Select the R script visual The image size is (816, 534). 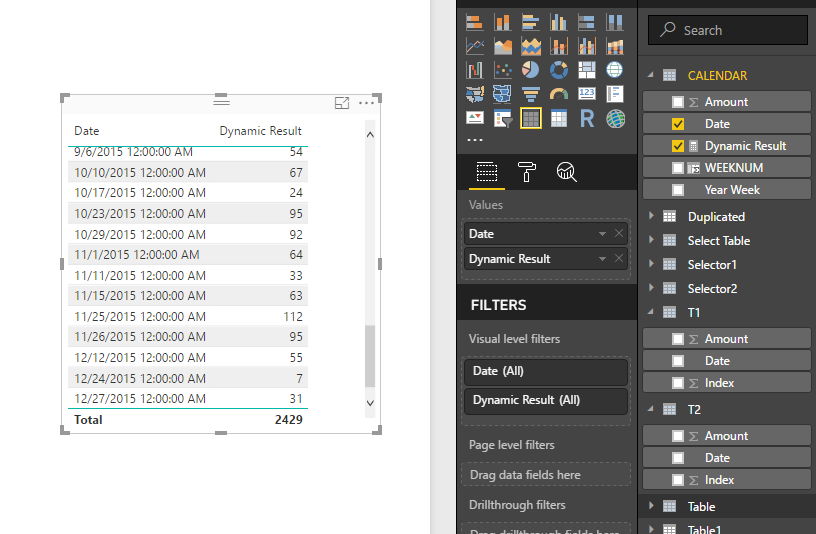point(587,119)
